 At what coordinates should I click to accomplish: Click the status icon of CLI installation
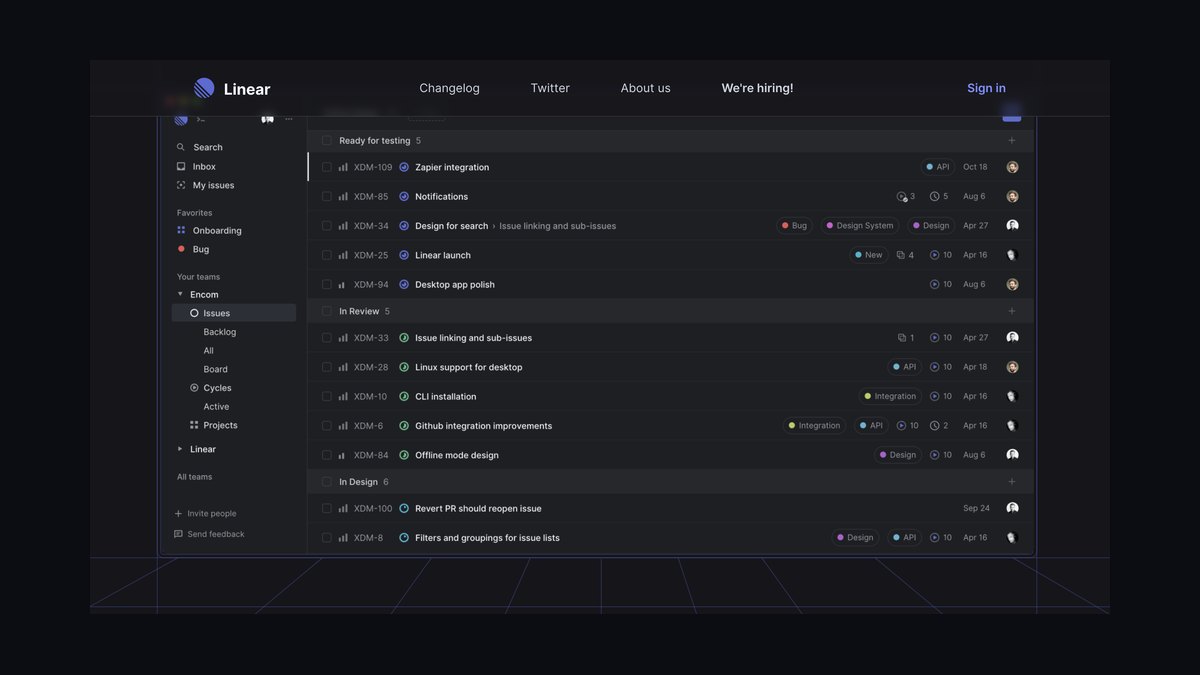pos(404,396)
